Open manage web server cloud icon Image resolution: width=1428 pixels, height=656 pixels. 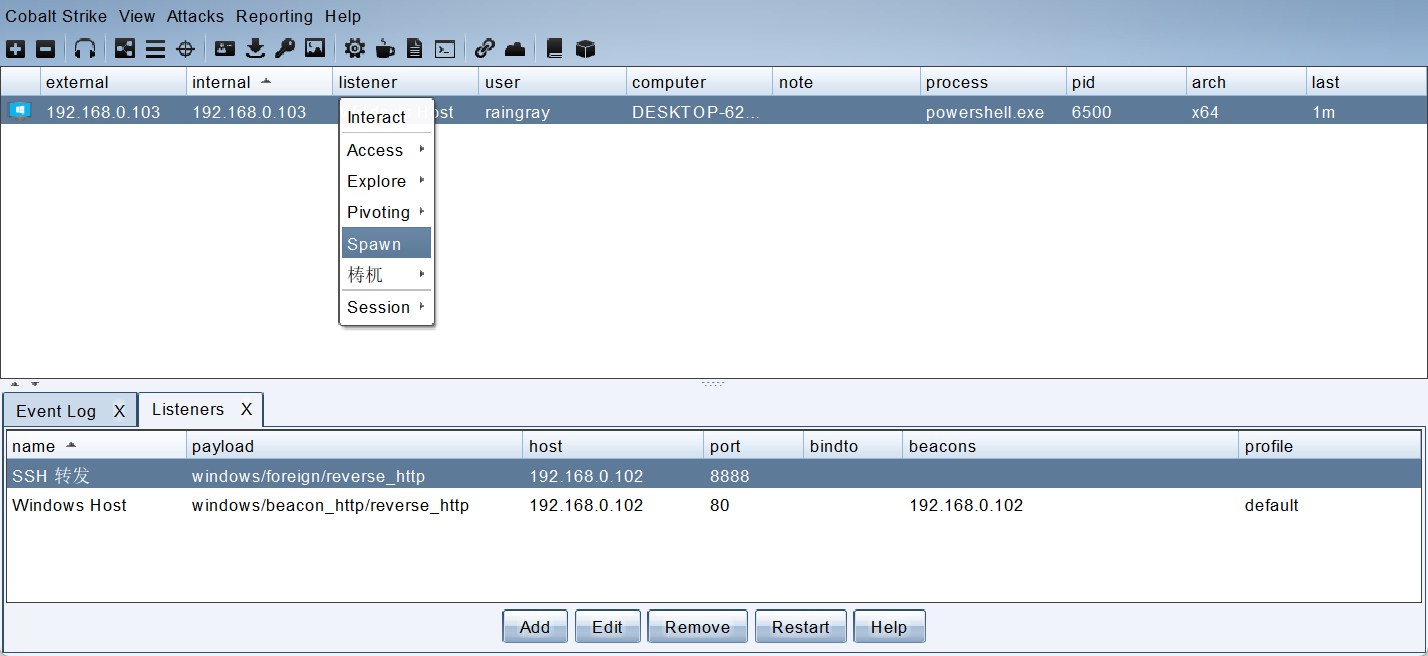(515, 48)
